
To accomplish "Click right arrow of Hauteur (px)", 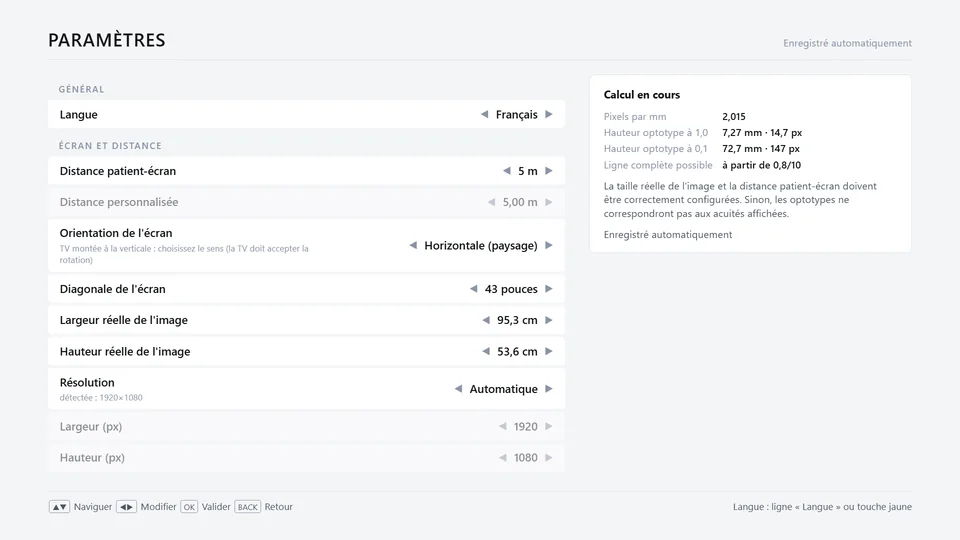I will point(549,458).
